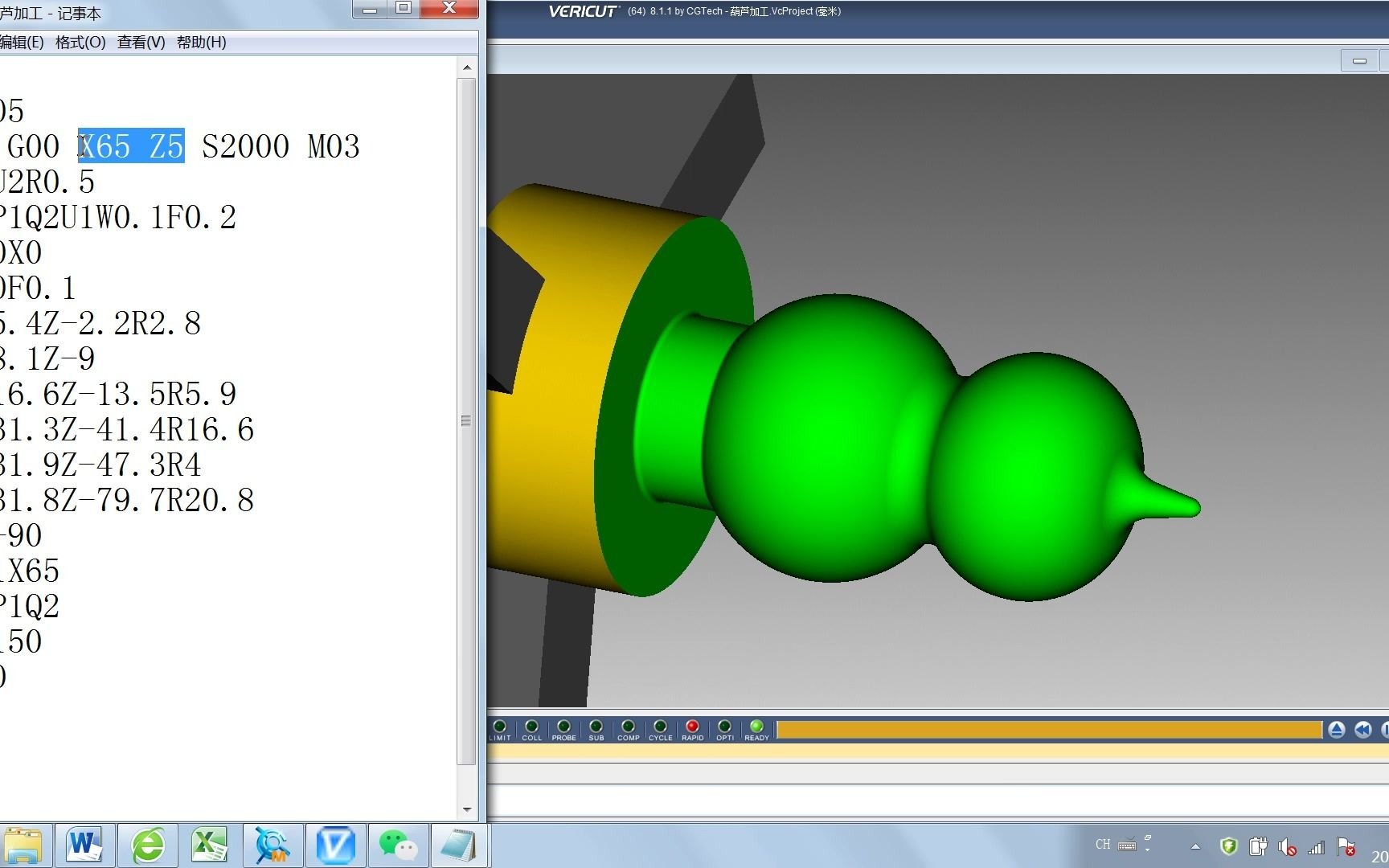
Task: Switch to VERICUT via its taskbar icon
Action: pos(335,845)
